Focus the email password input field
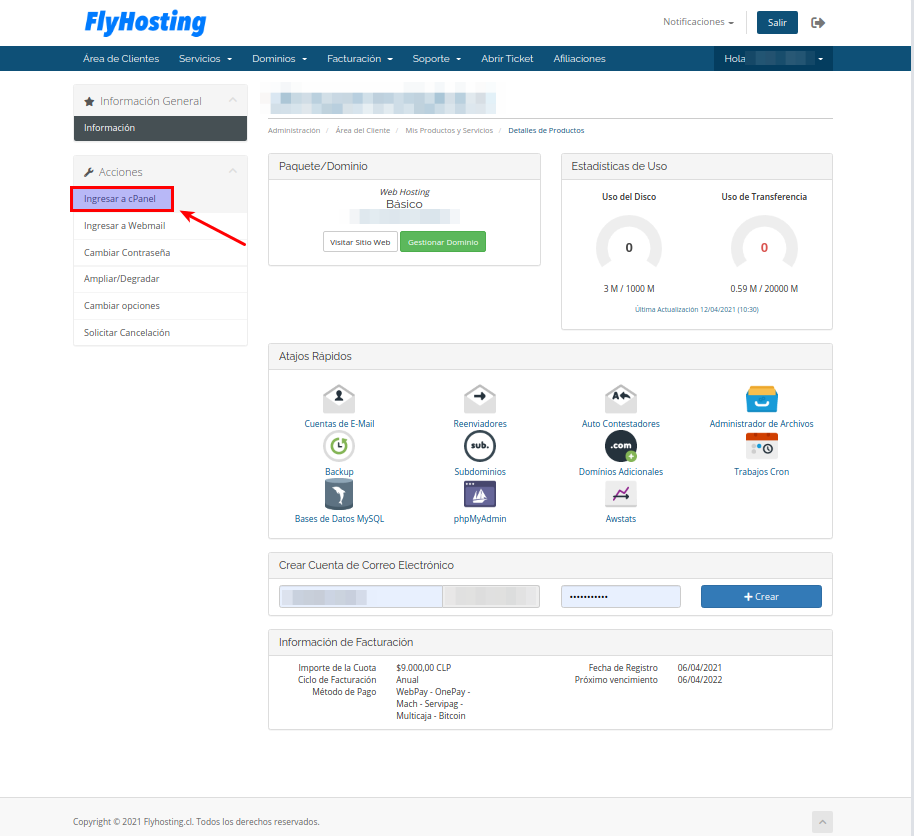 [x=621, y=596]
